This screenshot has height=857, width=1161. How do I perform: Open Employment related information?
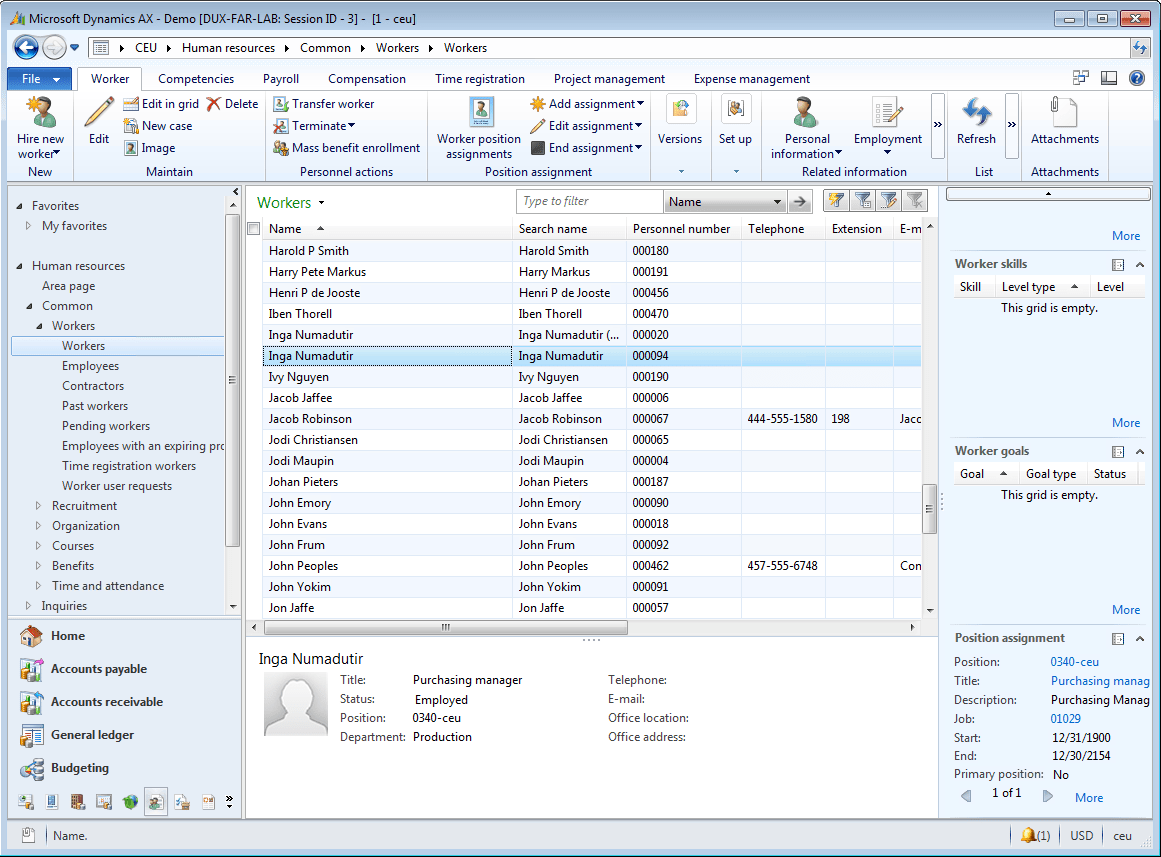(x=888, y=125)
